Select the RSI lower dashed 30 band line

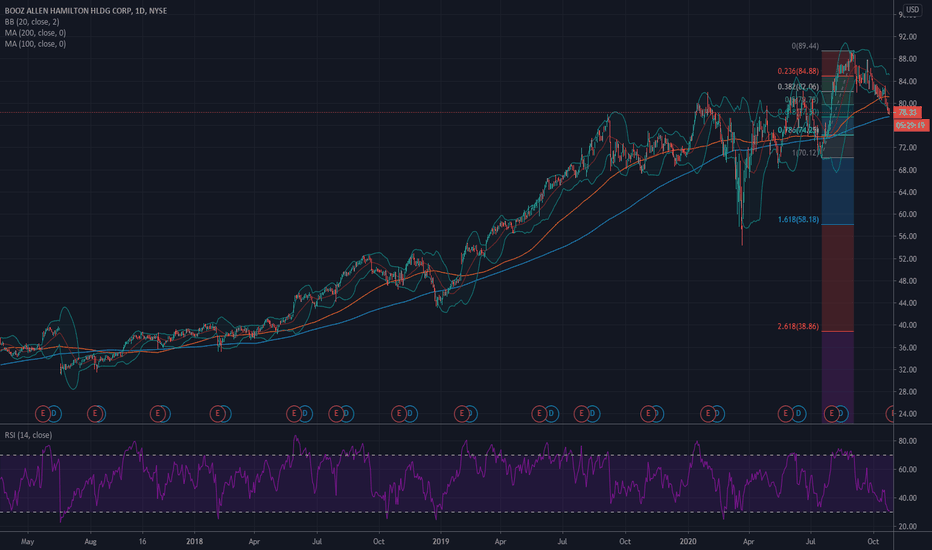(446, 512)
